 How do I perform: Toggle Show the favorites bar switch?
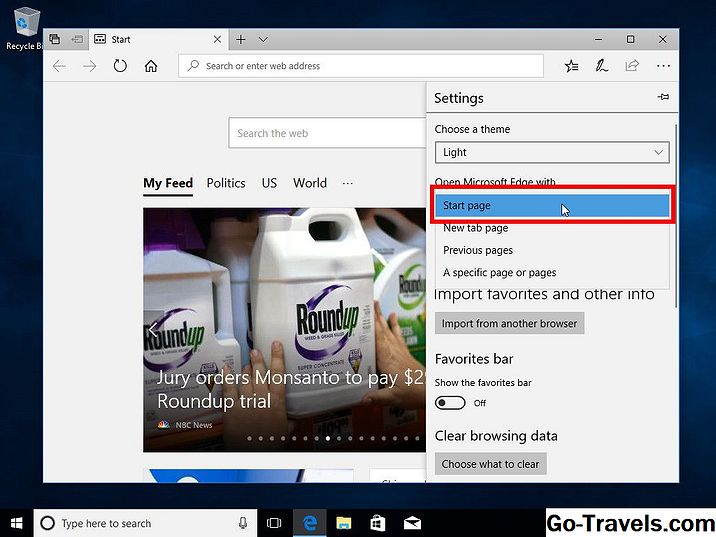tap(450, 403)
